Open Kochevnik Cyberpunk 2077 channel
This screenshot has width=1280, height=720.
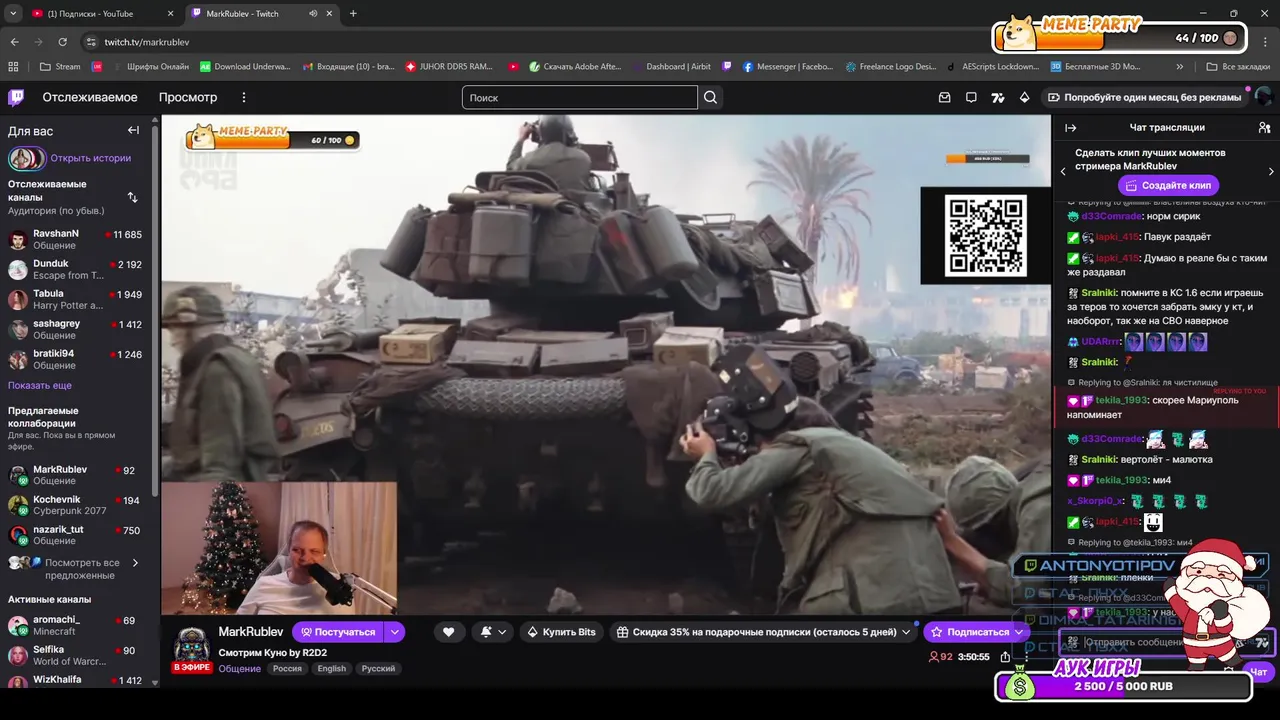click(x=75, y=505)
